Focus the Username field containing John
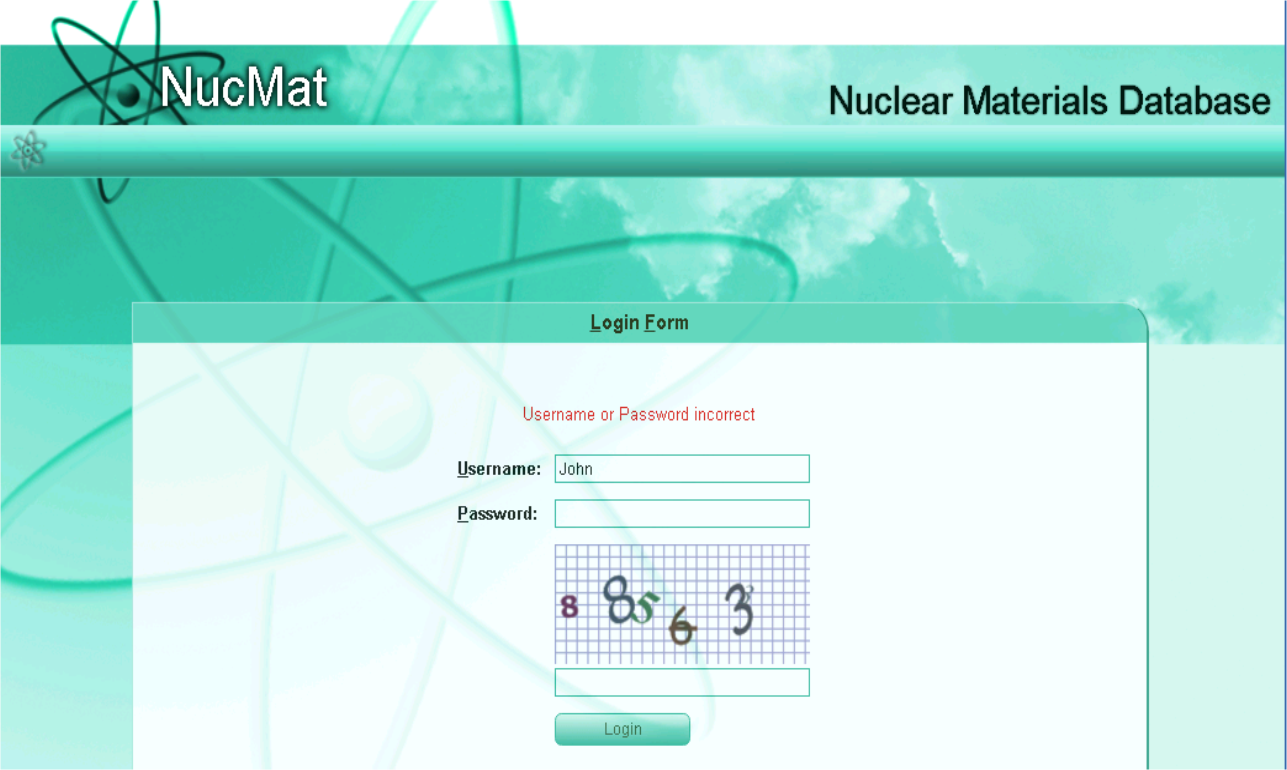 [682, 469]
